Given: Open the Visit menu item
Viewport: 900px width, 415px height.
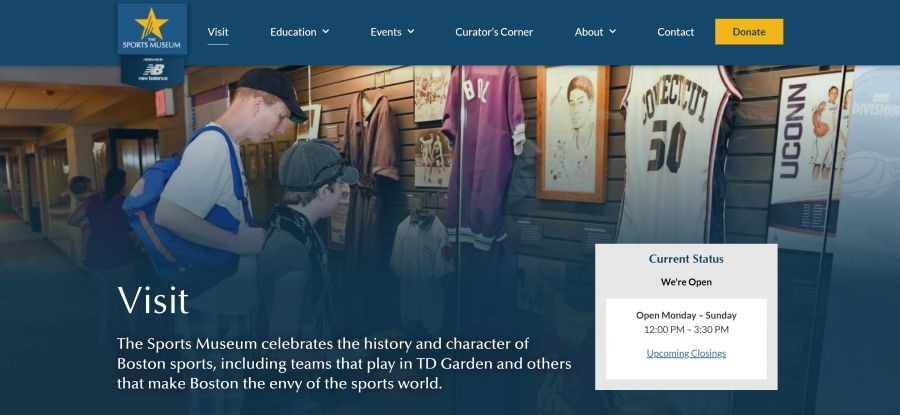Looking at the screenshot, I should tap(218, 32).
